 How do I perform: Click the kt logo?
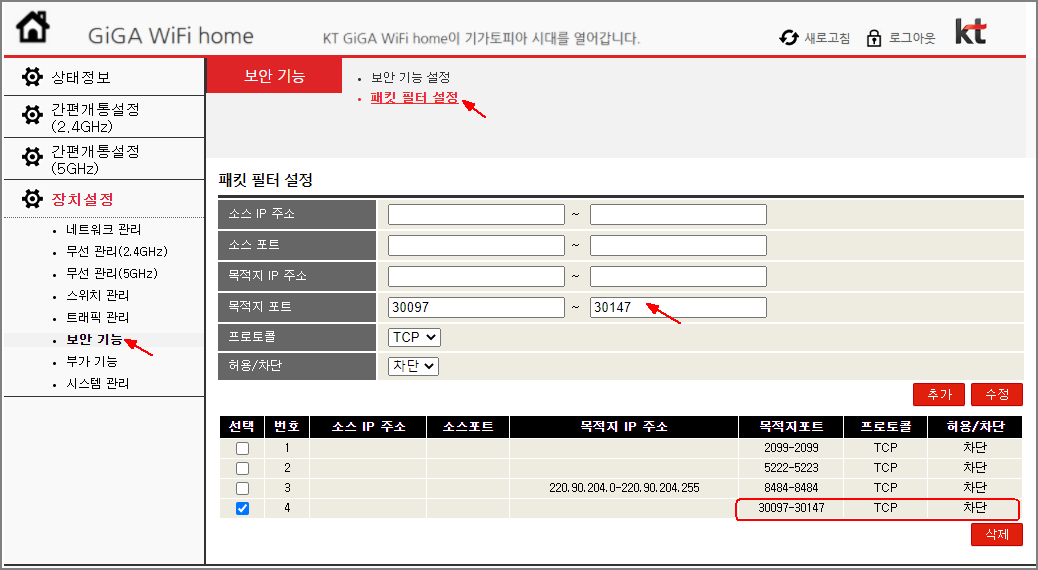(970, 31)
